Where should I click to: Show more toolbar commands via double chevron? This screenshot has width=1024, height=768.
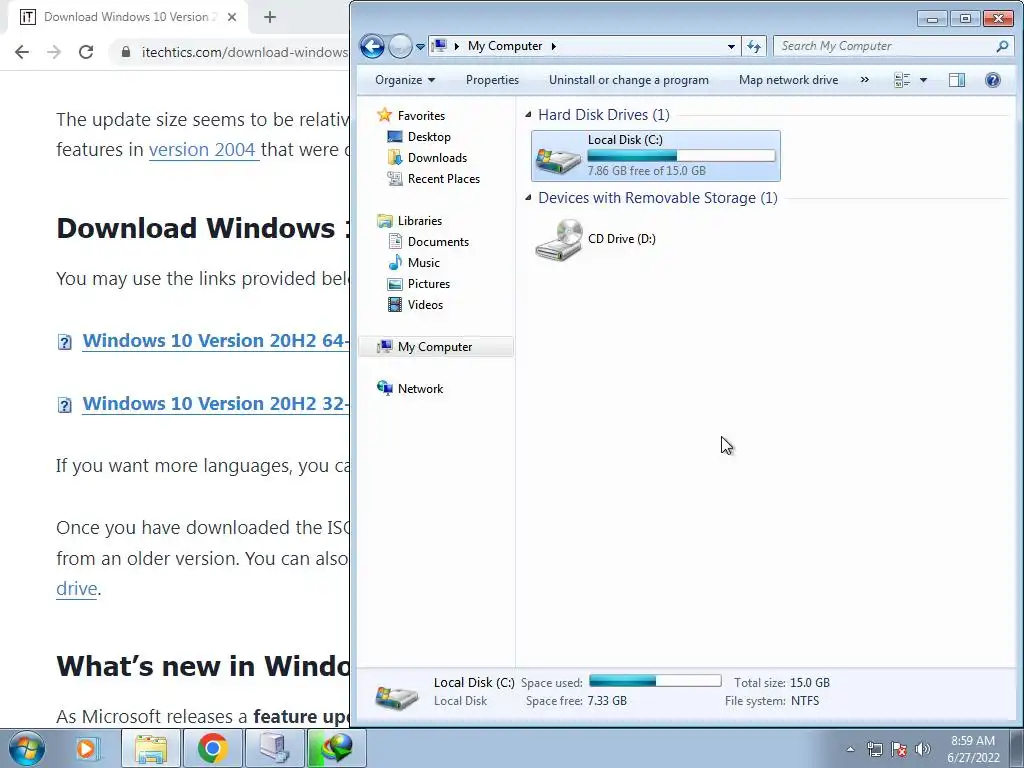pos(865,80)
